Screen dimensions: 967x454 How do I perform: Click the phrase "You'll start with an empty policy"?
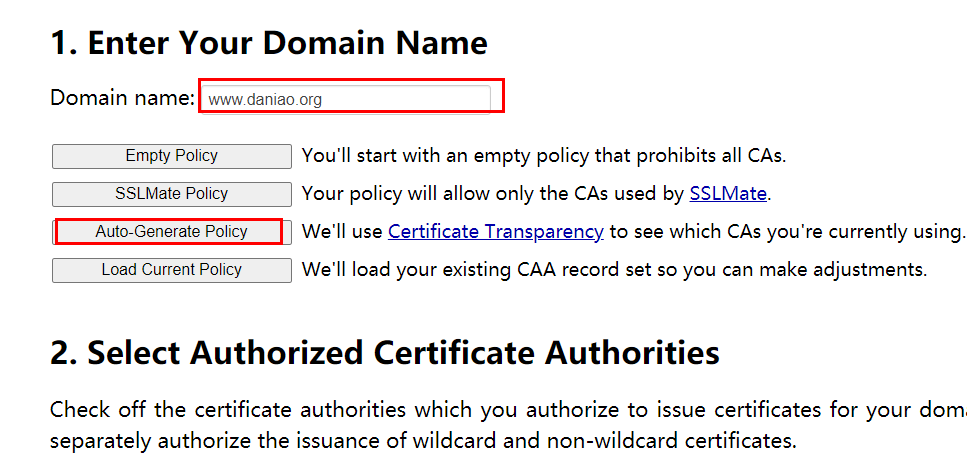(445, 155)
